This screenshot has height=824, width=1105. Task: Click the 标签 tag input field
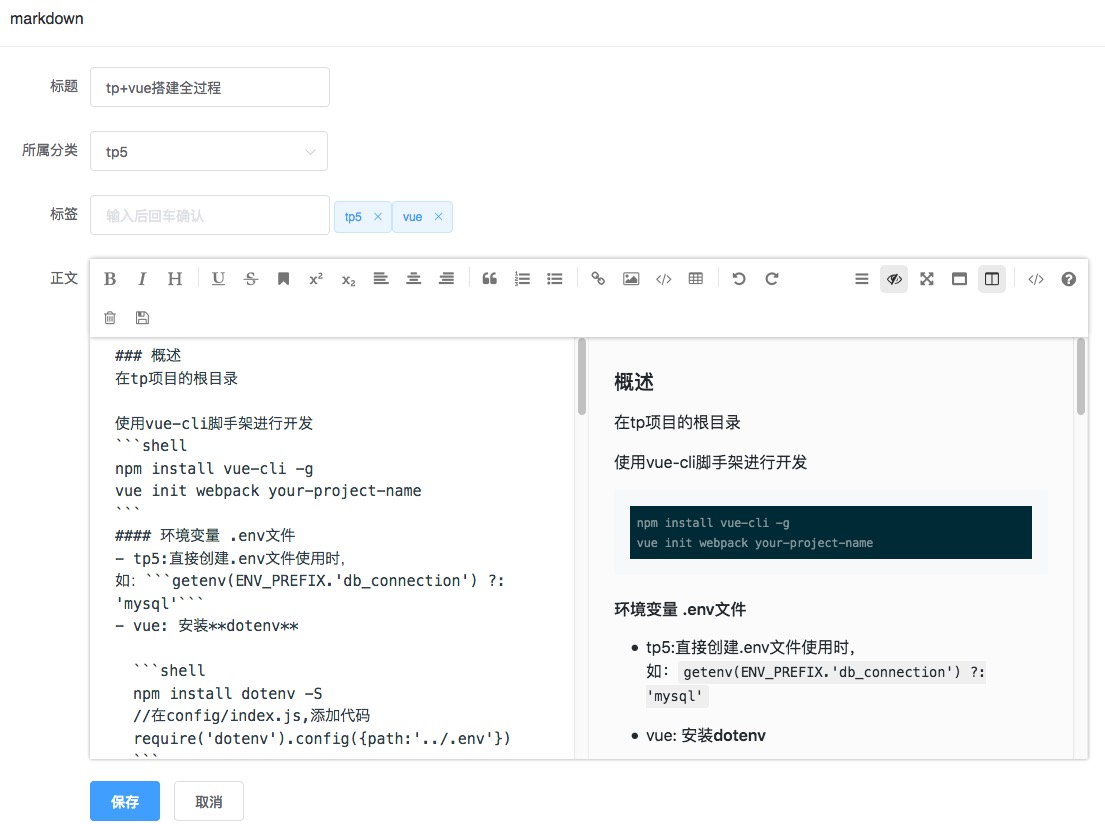pyautogui.click(x=209, y=215)
